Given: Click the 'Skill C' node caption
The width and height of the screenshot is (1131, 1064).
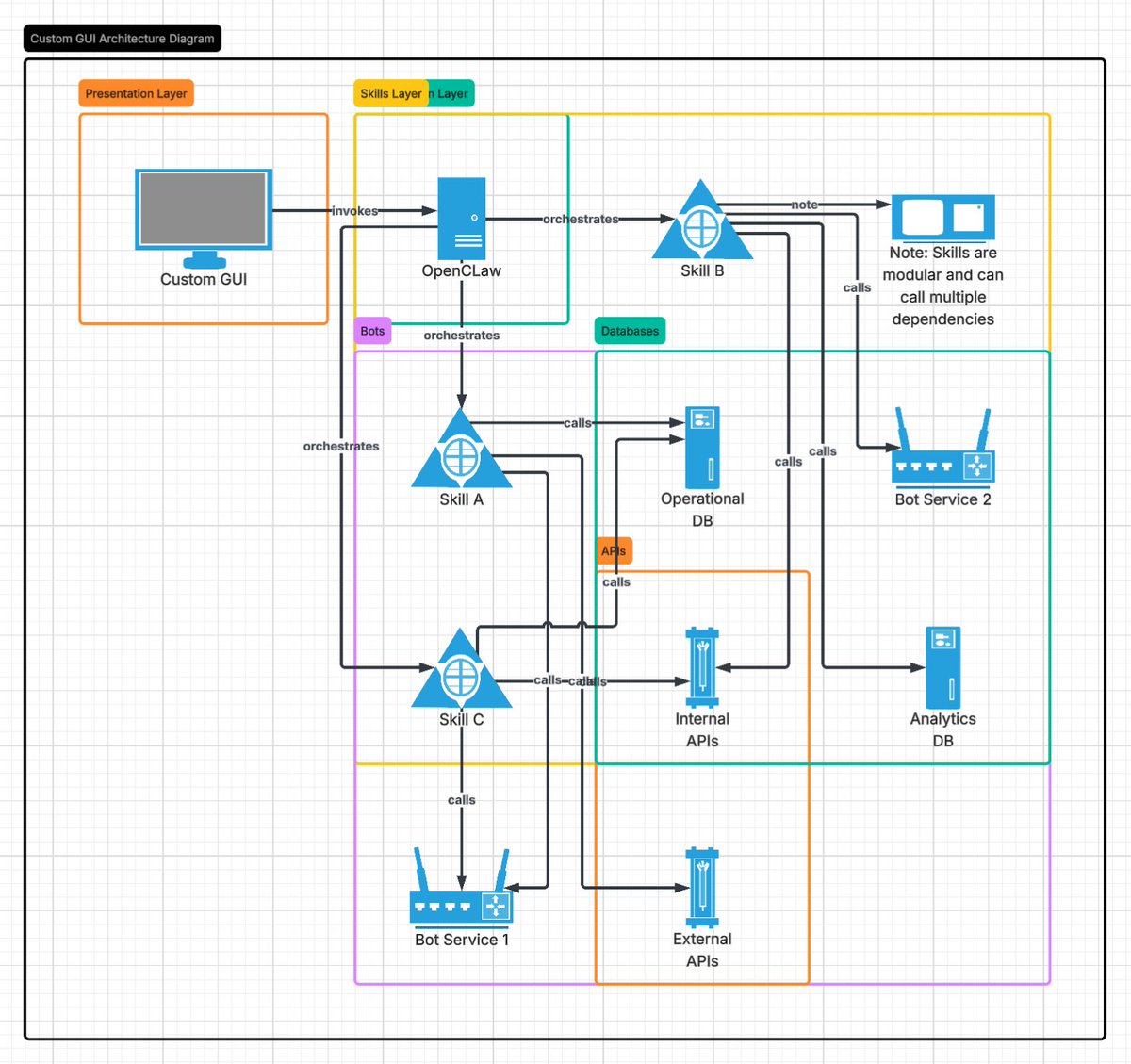Looking at the screenshot, I should point(462,719).
